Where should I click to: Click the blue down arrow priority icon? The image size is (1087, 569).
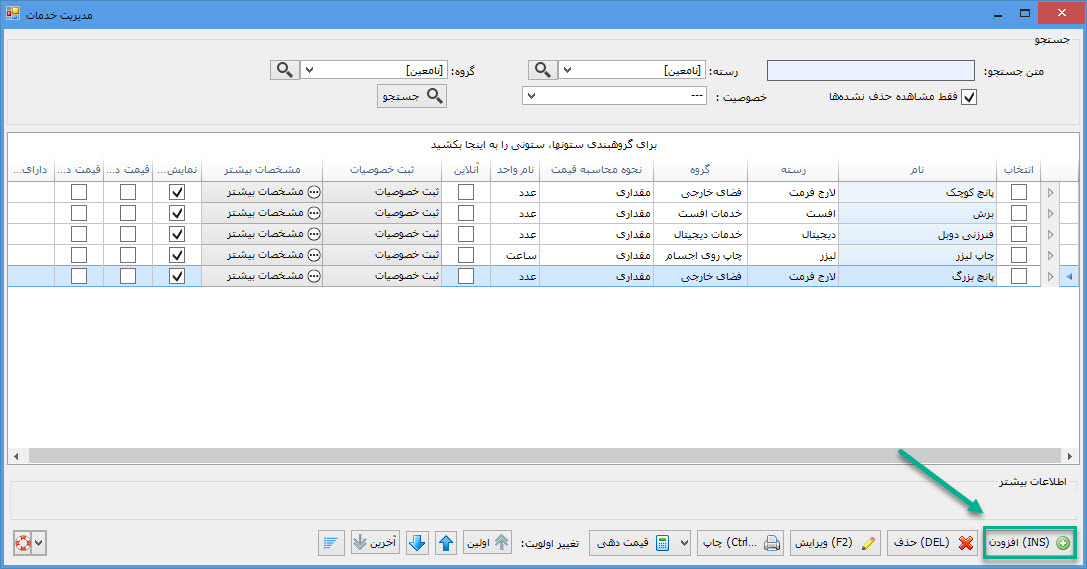click(417, 543)
